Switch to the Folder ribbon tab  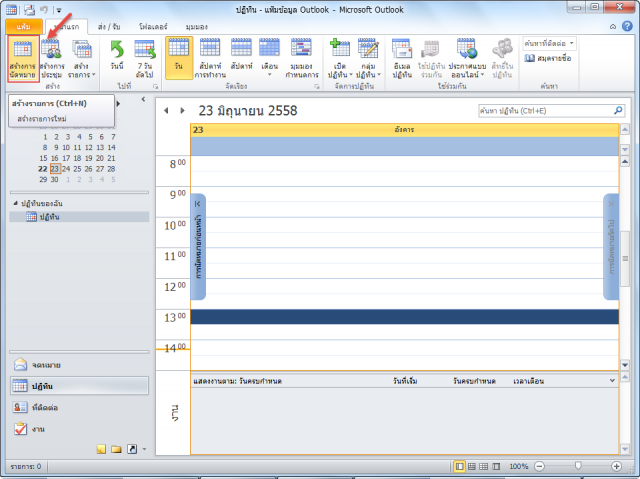153,27
